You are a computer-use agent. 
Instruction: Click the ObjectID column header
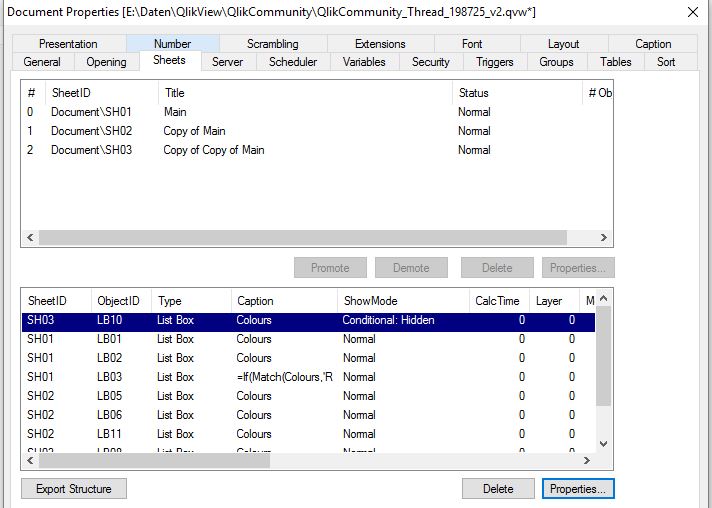(121, 301)
